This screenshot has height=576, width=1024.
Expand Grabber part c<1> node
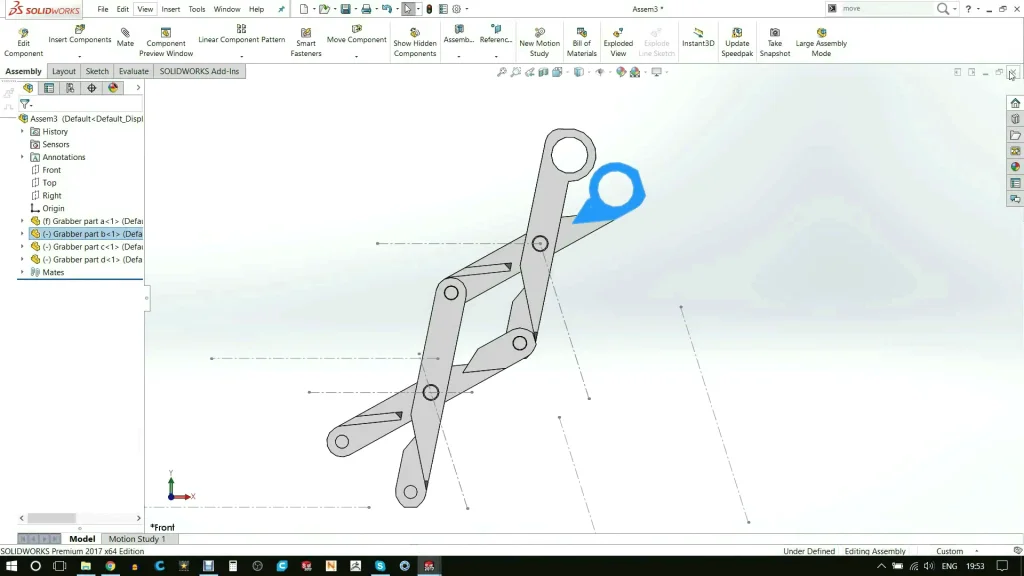click(x=22, y=246)
